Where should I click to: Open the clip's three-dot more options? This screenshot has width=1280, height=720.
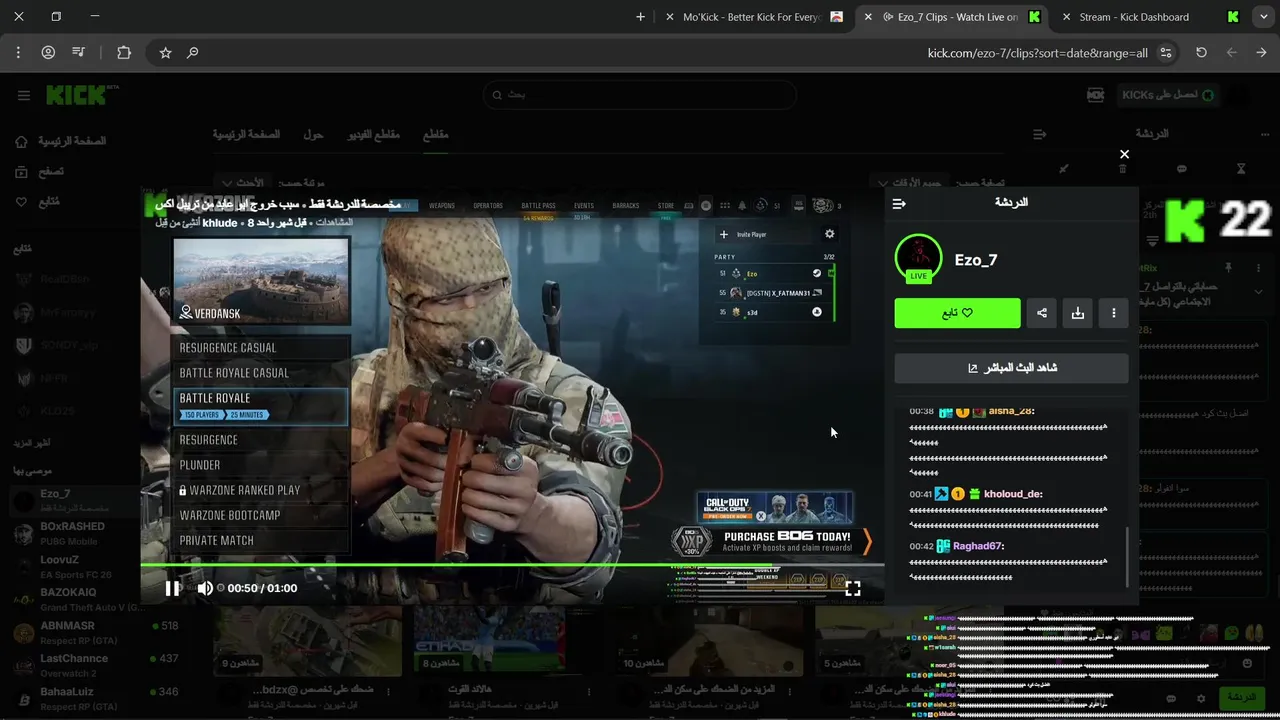click(x=1114, y=313)
